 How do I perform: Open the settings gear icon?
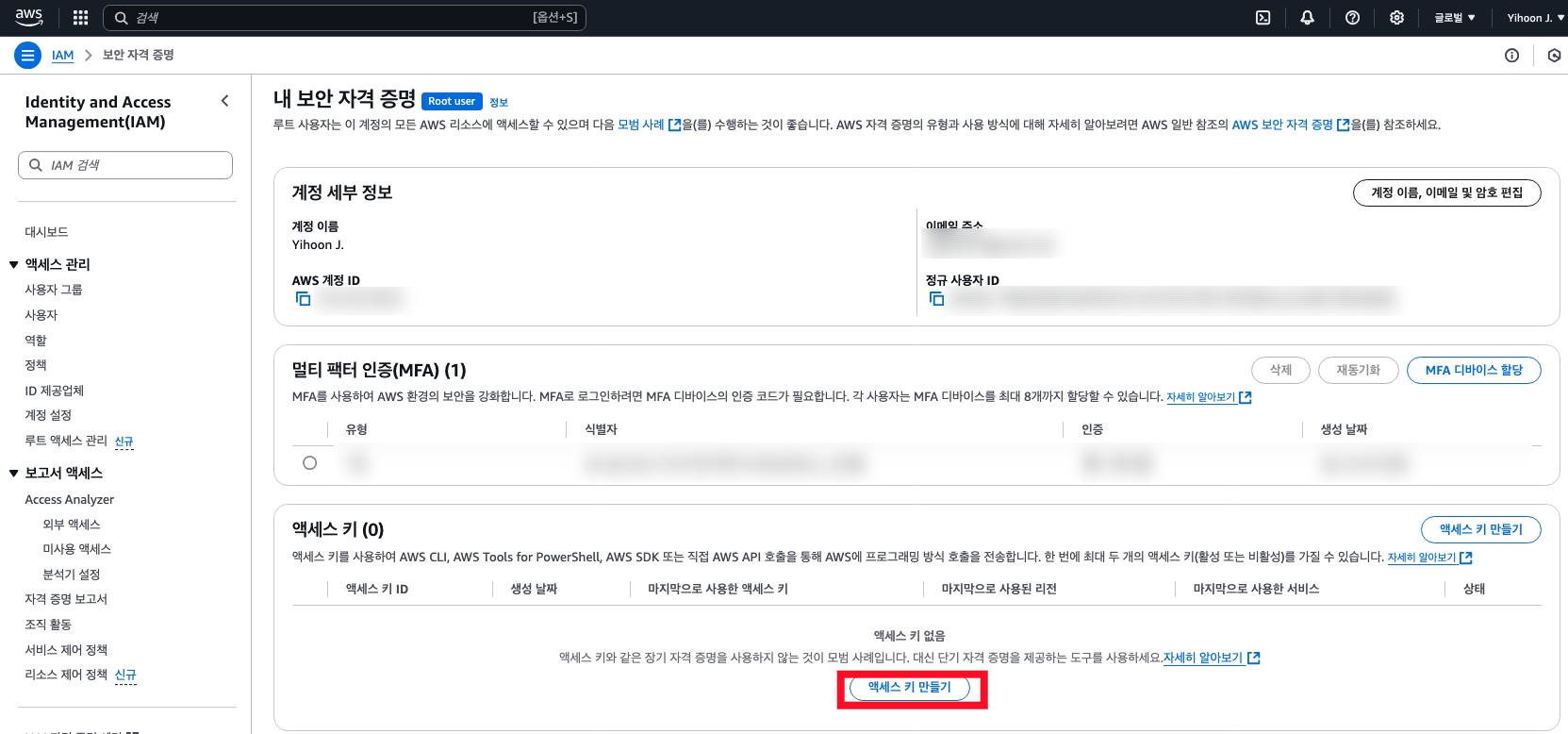1396,17
